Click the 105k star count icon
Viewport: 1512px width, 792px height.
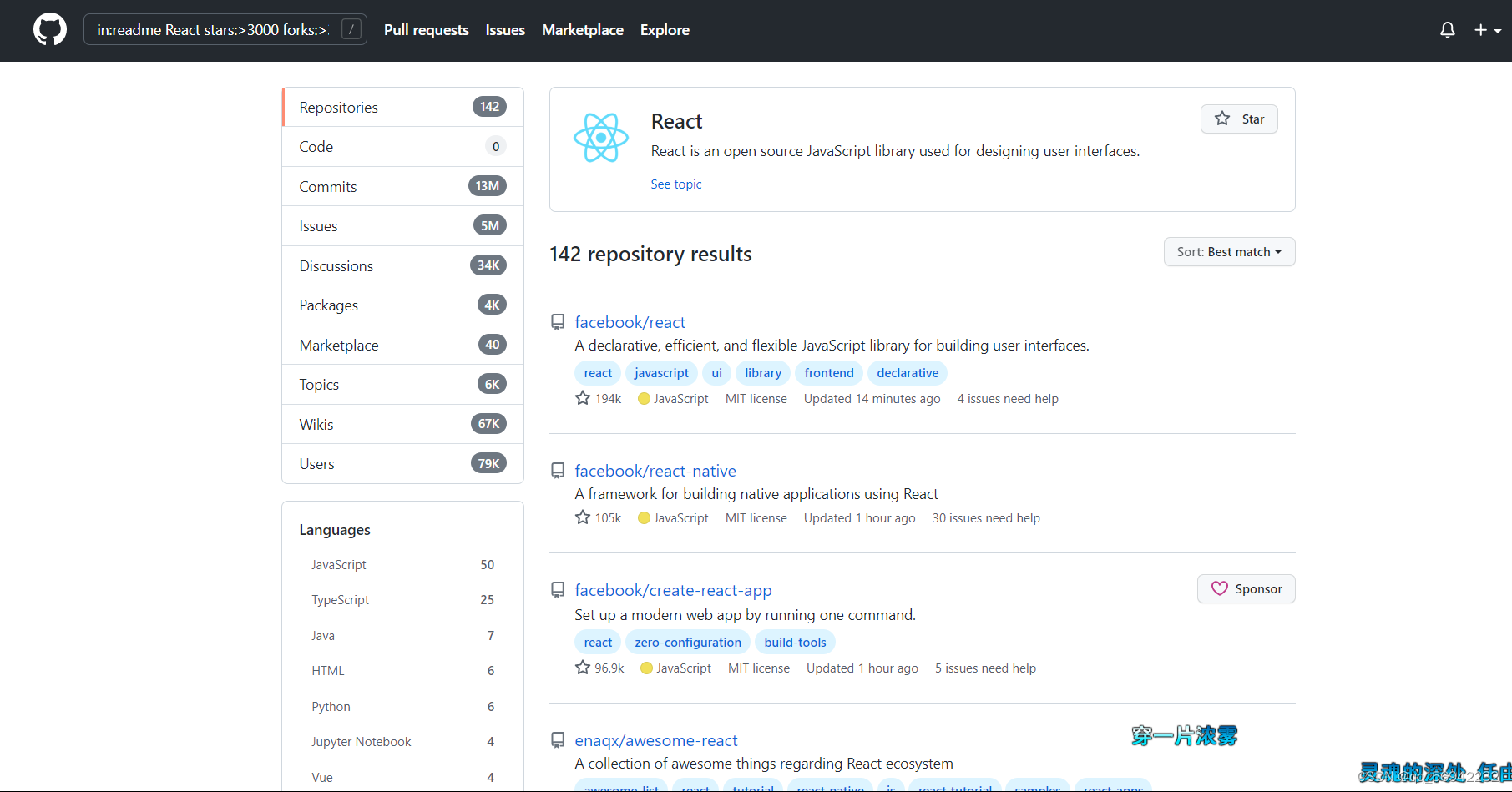point(583,517)
